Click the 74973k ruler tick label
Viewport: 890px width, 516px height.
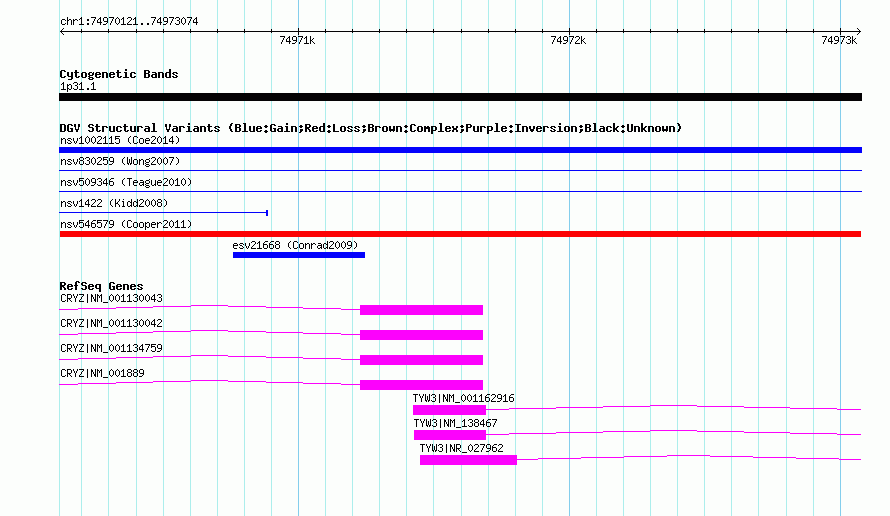tap(839, 40)
